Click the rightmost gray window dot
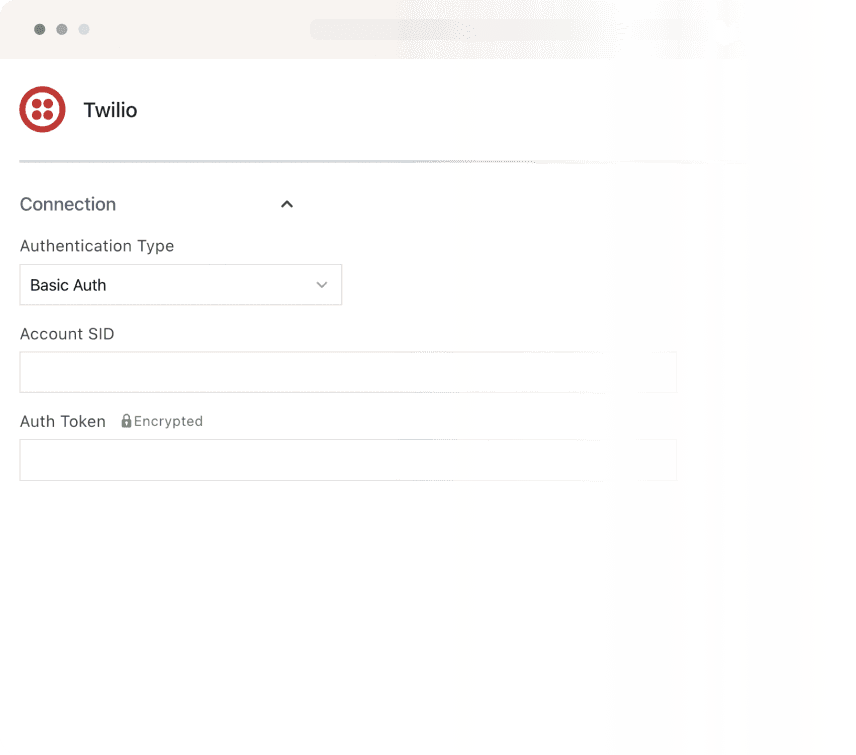The width and height of the screenshot is (856, 755). [x=84, y=30]
